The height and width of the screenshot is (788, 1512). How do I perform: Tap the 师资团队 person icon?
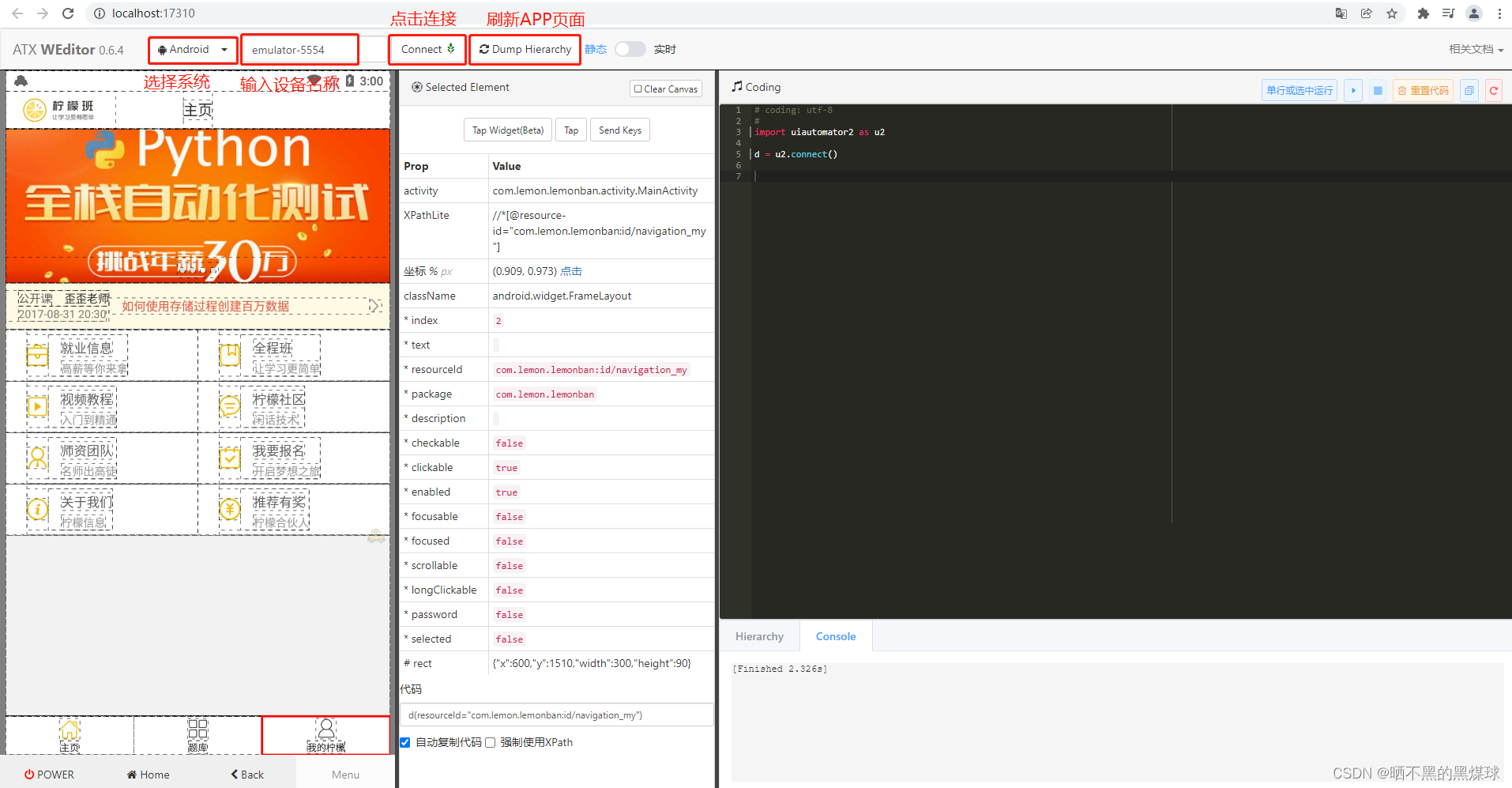click(x=37, y=458)
